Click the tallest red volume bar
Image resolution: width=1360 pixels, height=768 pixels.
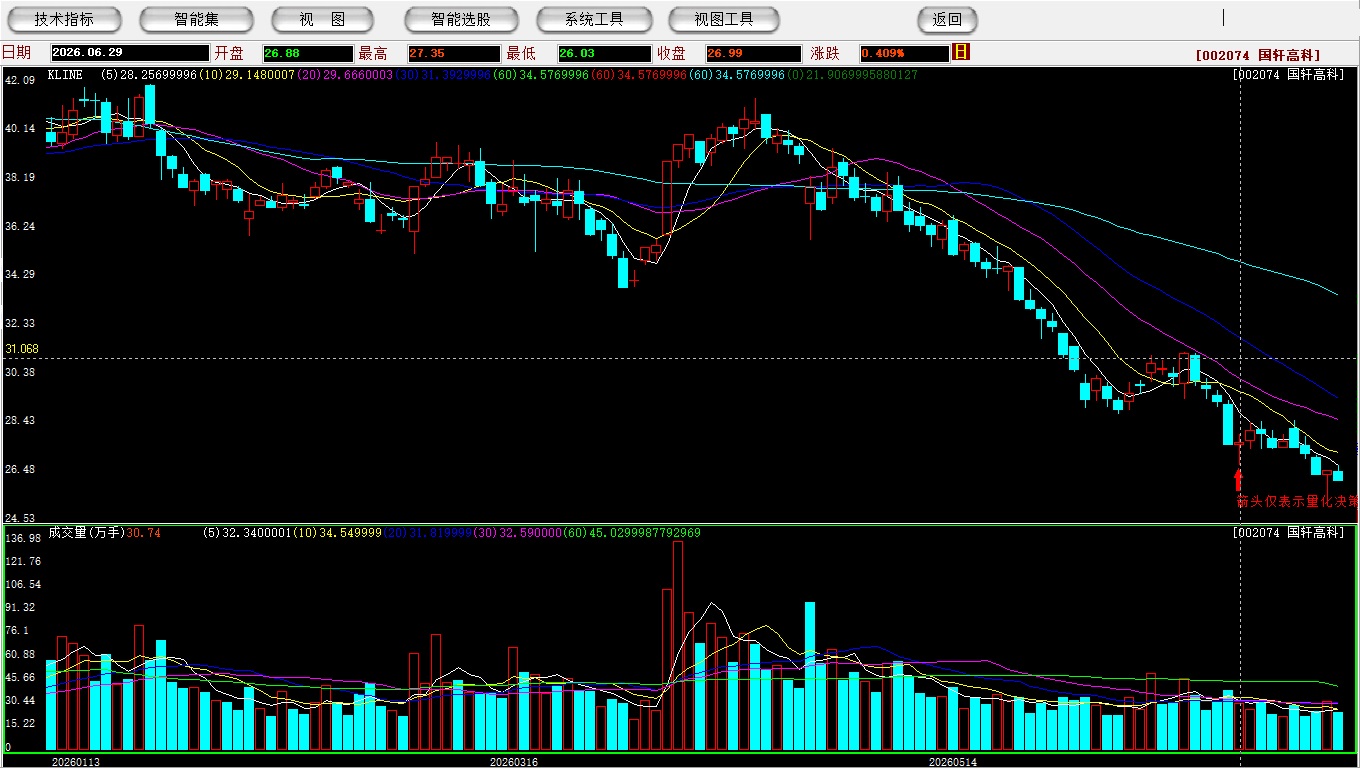click(x=678, y=645)
